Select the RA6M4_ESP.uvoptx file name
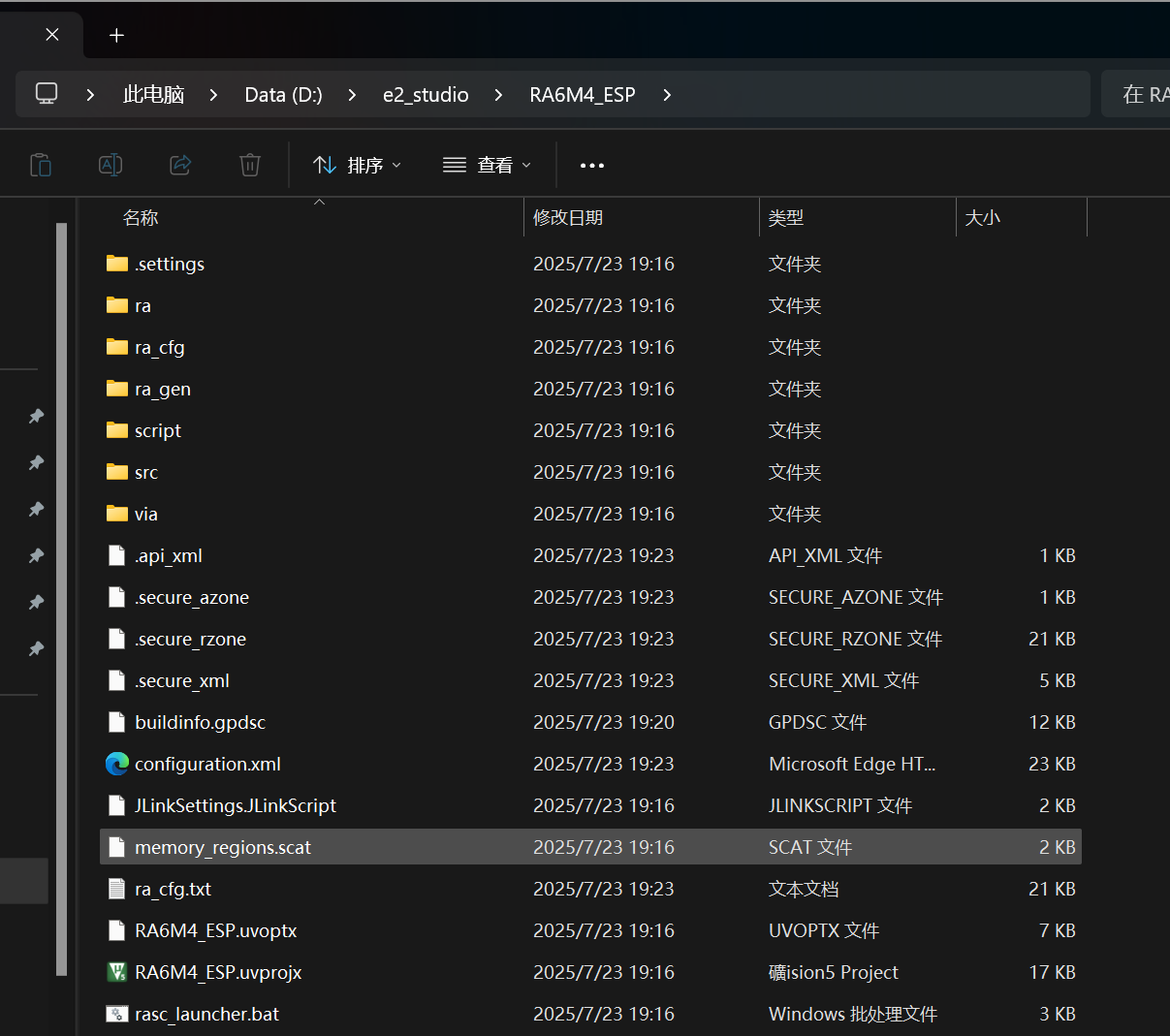This screenshot has width=1170, height=1036. point(216,930)
